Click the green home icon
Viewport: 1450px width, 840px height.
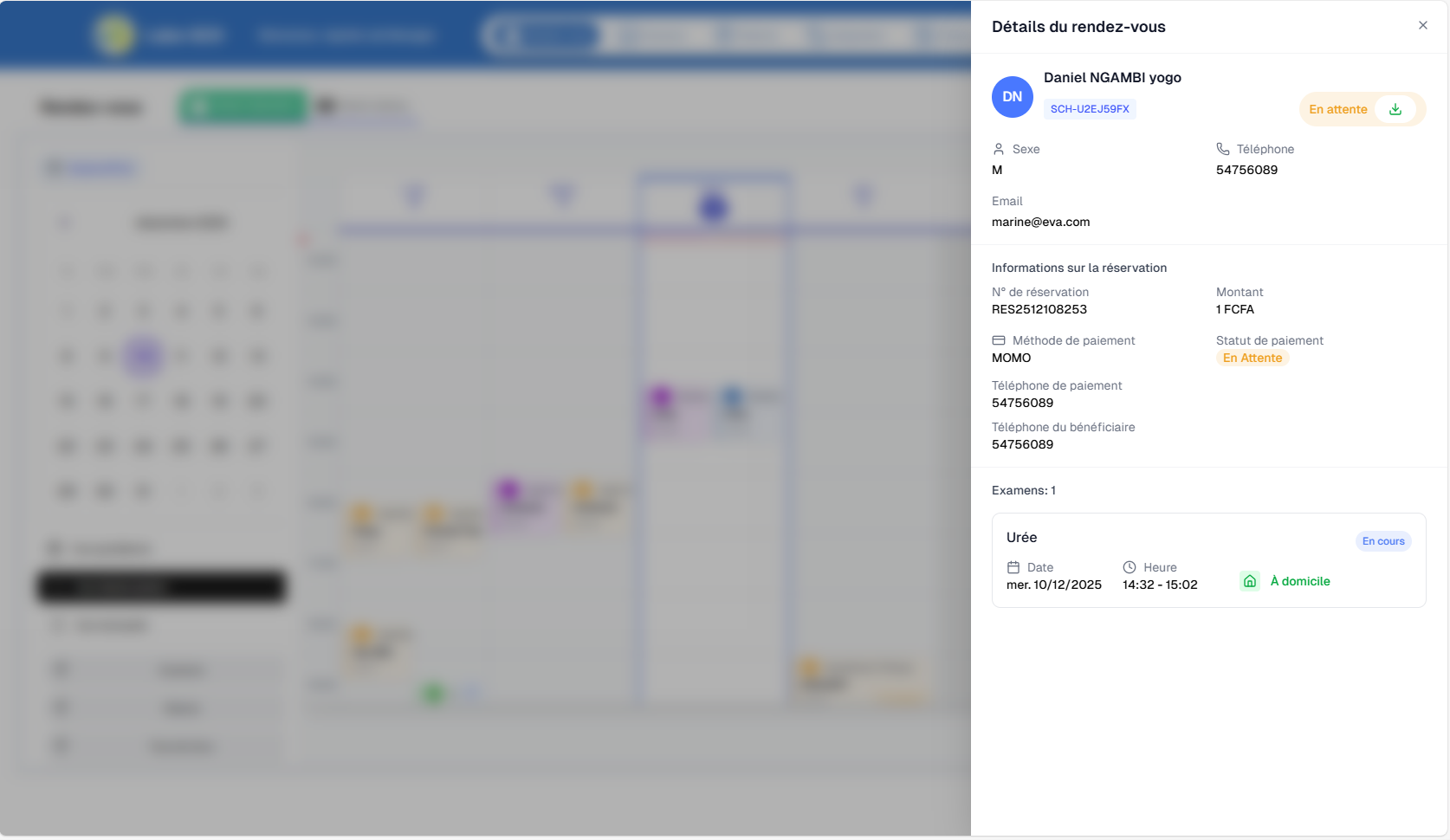1250,581
